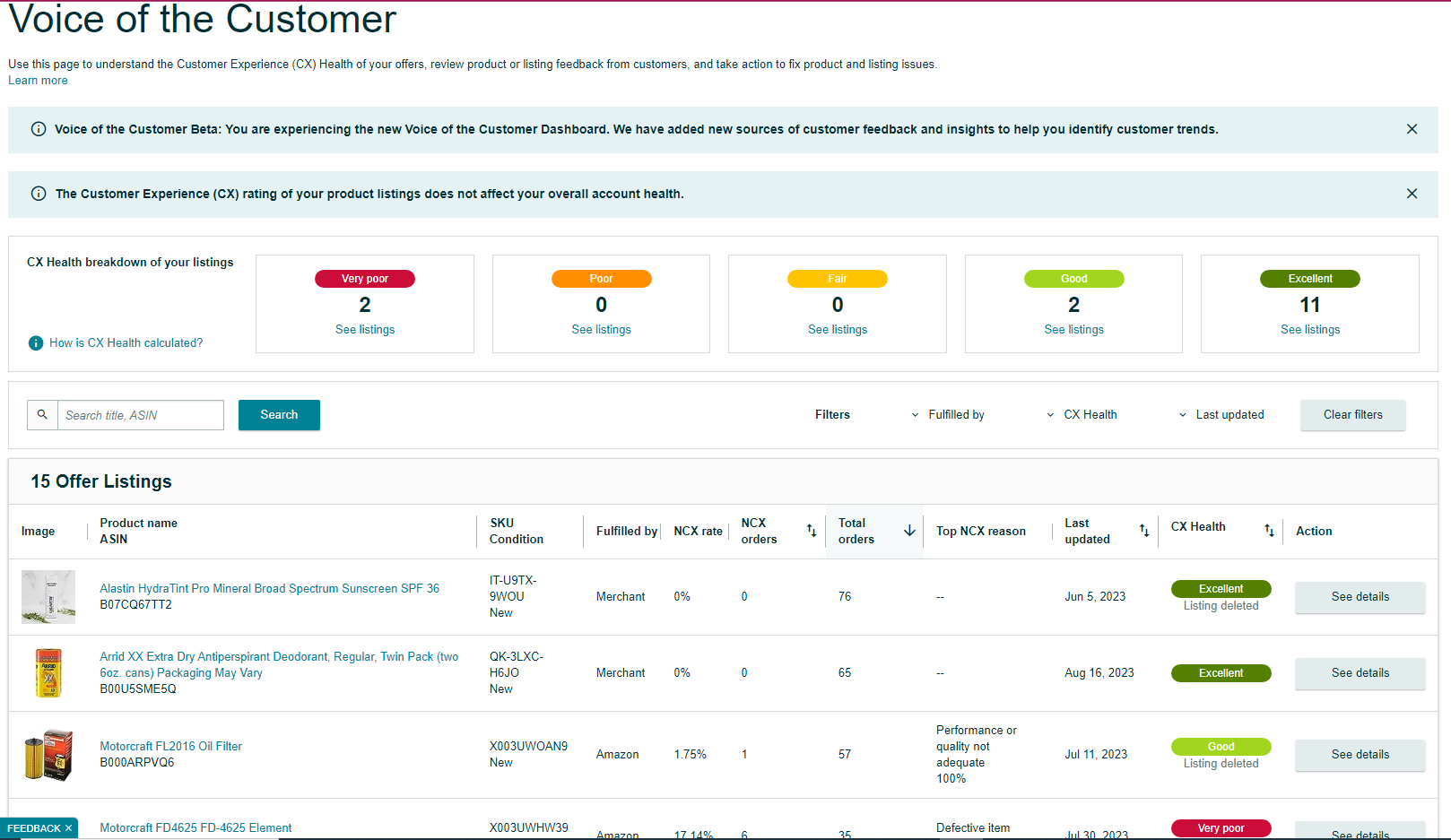Click the Excellent badge in the Arrid row

[x=1221, y=673]
